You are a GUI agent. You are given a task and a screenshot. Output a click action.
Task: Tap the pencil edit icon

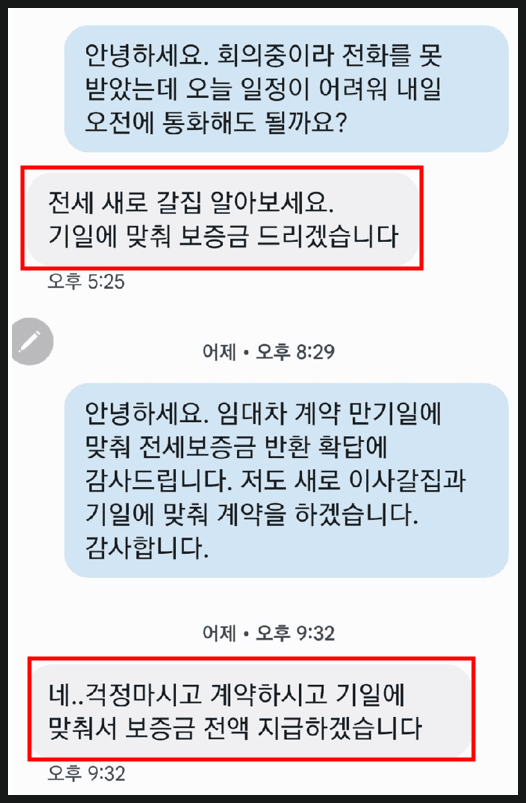click(x=32, y=341)
